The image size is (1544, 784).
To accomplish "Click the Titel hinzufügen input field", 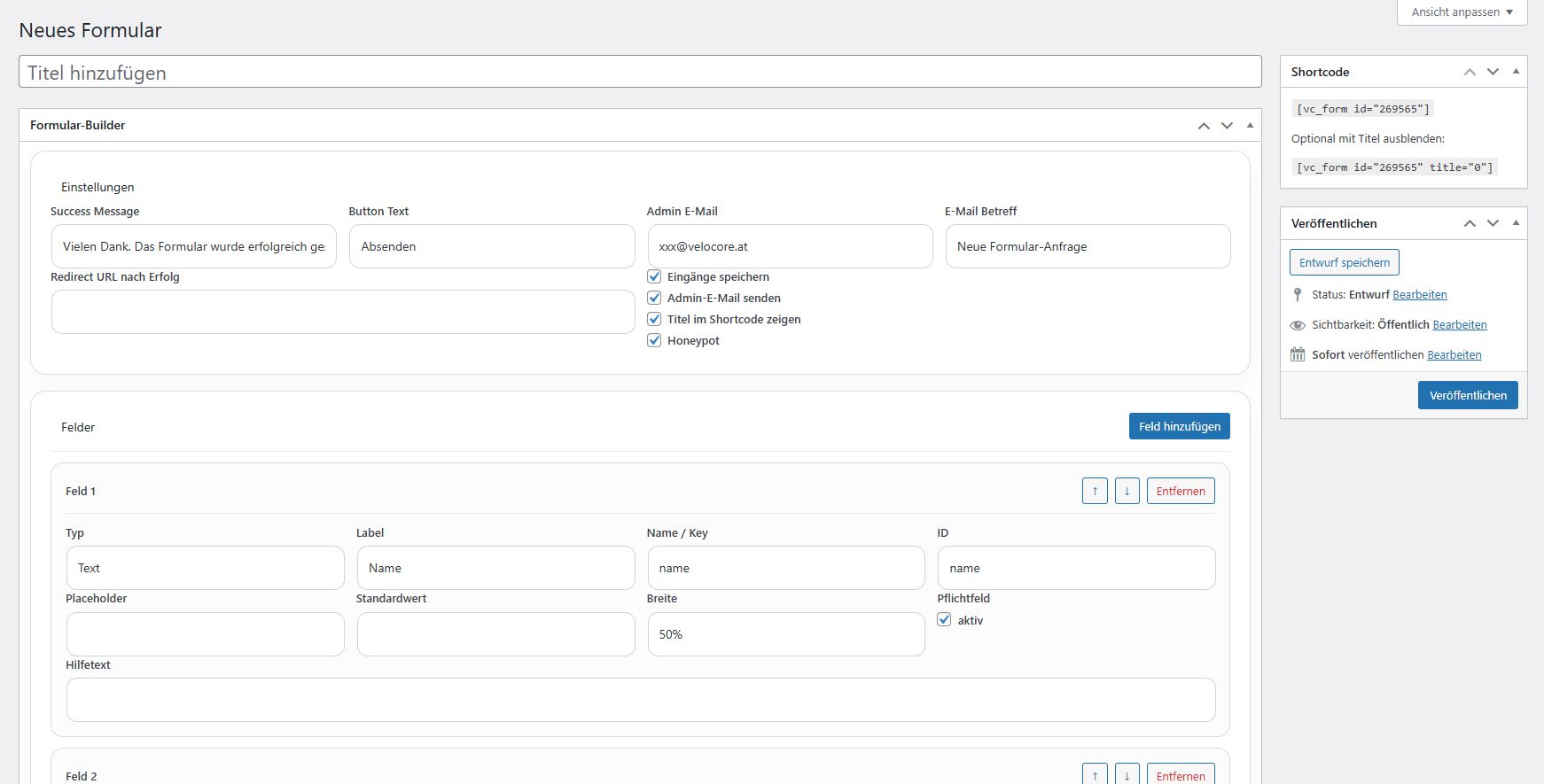I will pyautogui.click(x=639, y=73).
